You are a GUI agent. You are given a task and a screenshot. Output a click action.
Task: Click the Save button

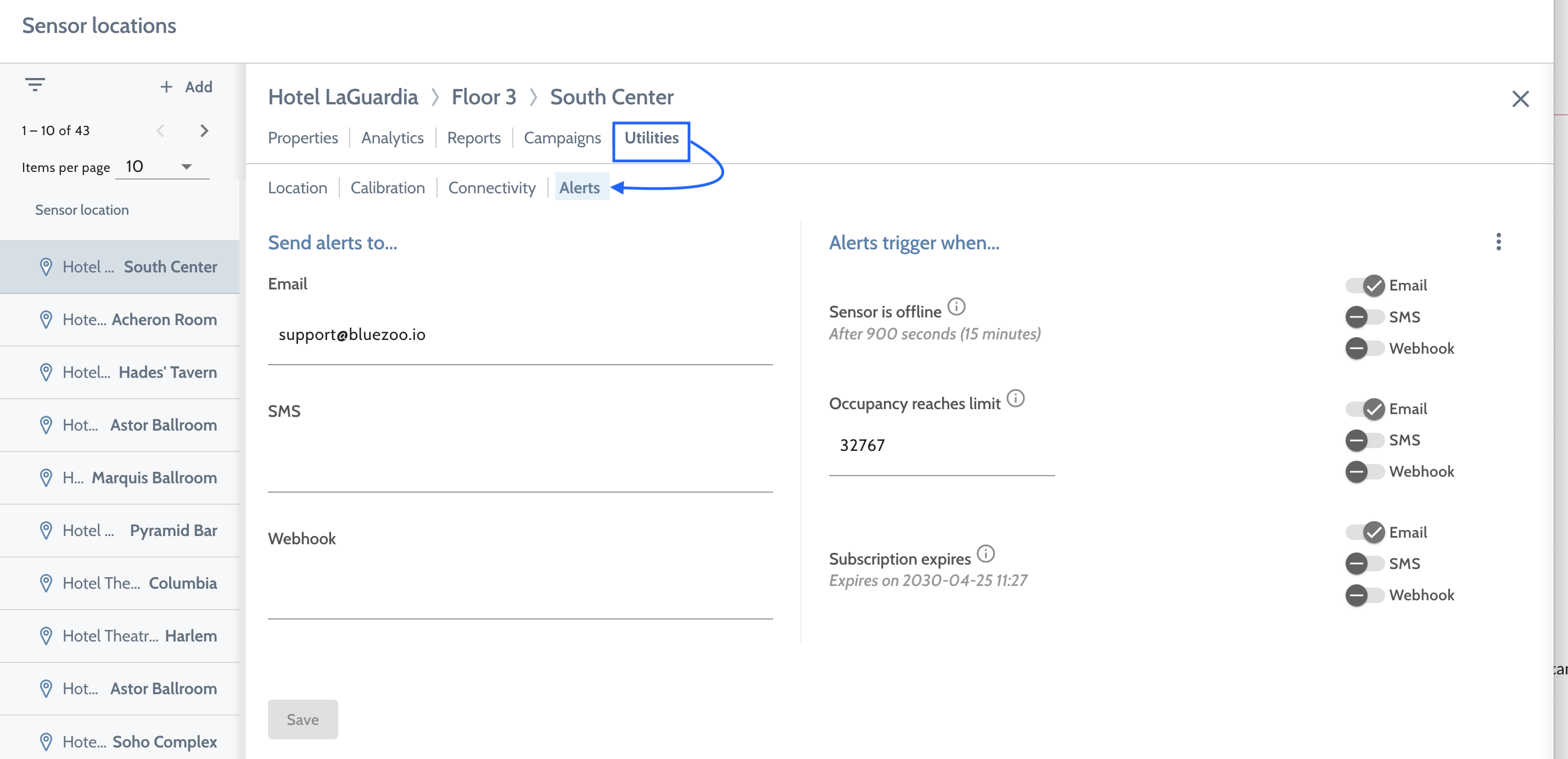point(303,719)
